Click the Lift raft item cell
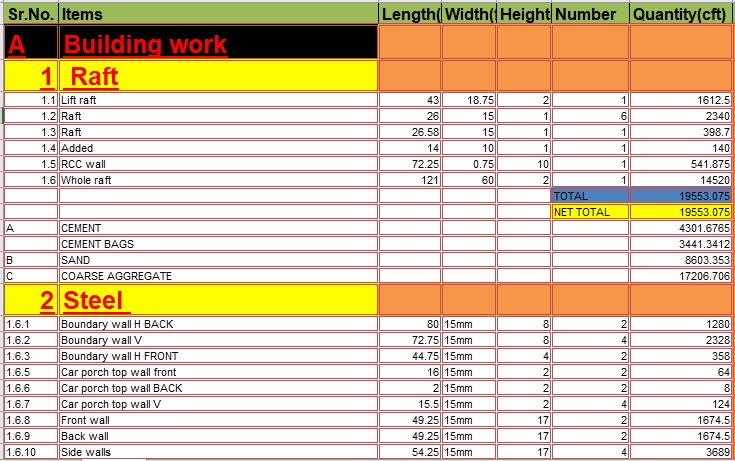735x461 pixels. 218,100
